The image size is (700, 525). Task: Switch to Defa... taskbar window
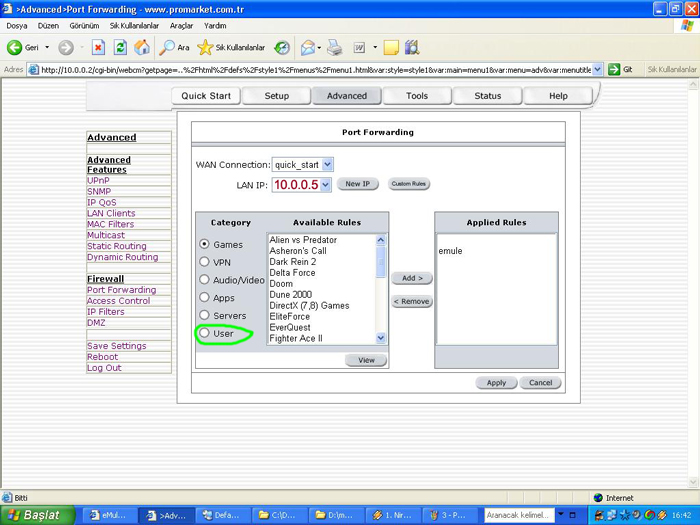pyautogui.click(x=222, y=515)
